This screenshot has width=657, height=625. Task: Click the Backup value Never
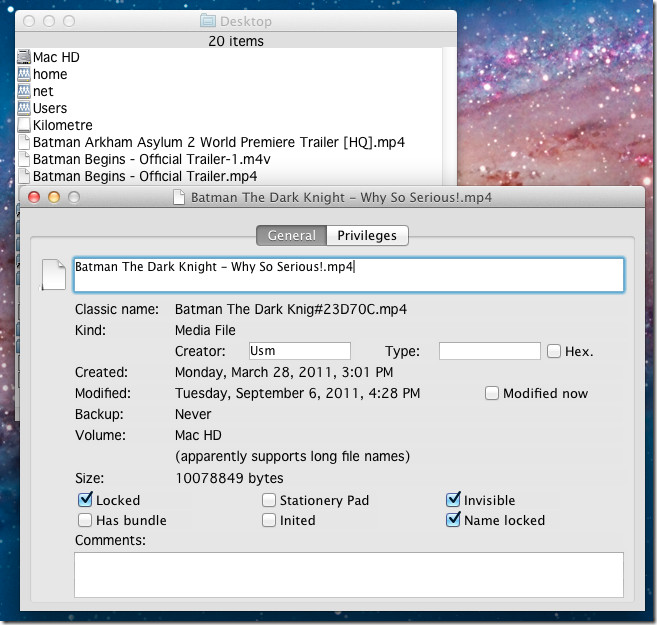(x=193, y=414)
